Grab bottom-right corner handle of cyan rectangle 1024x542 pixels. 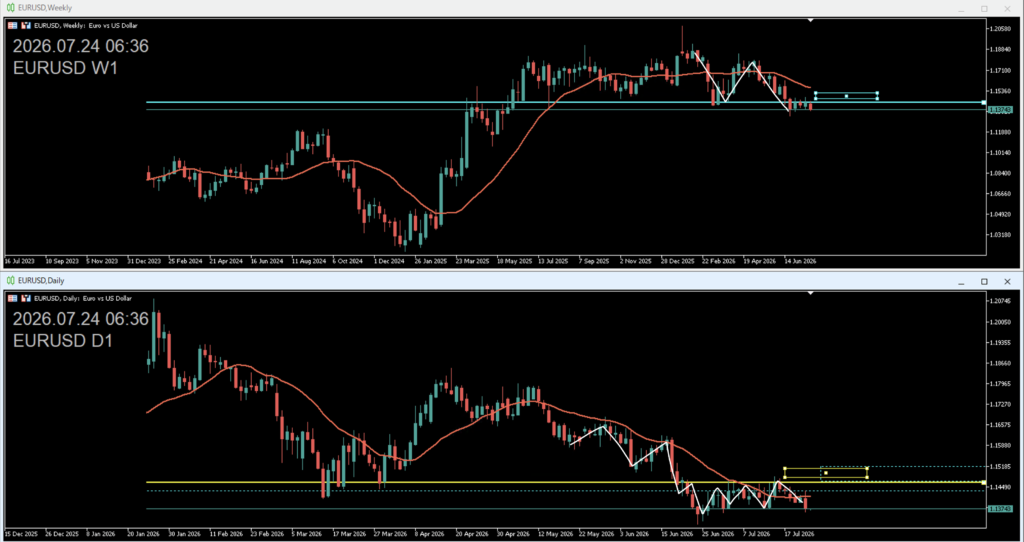pyautogui.click(x=877, y=99)
